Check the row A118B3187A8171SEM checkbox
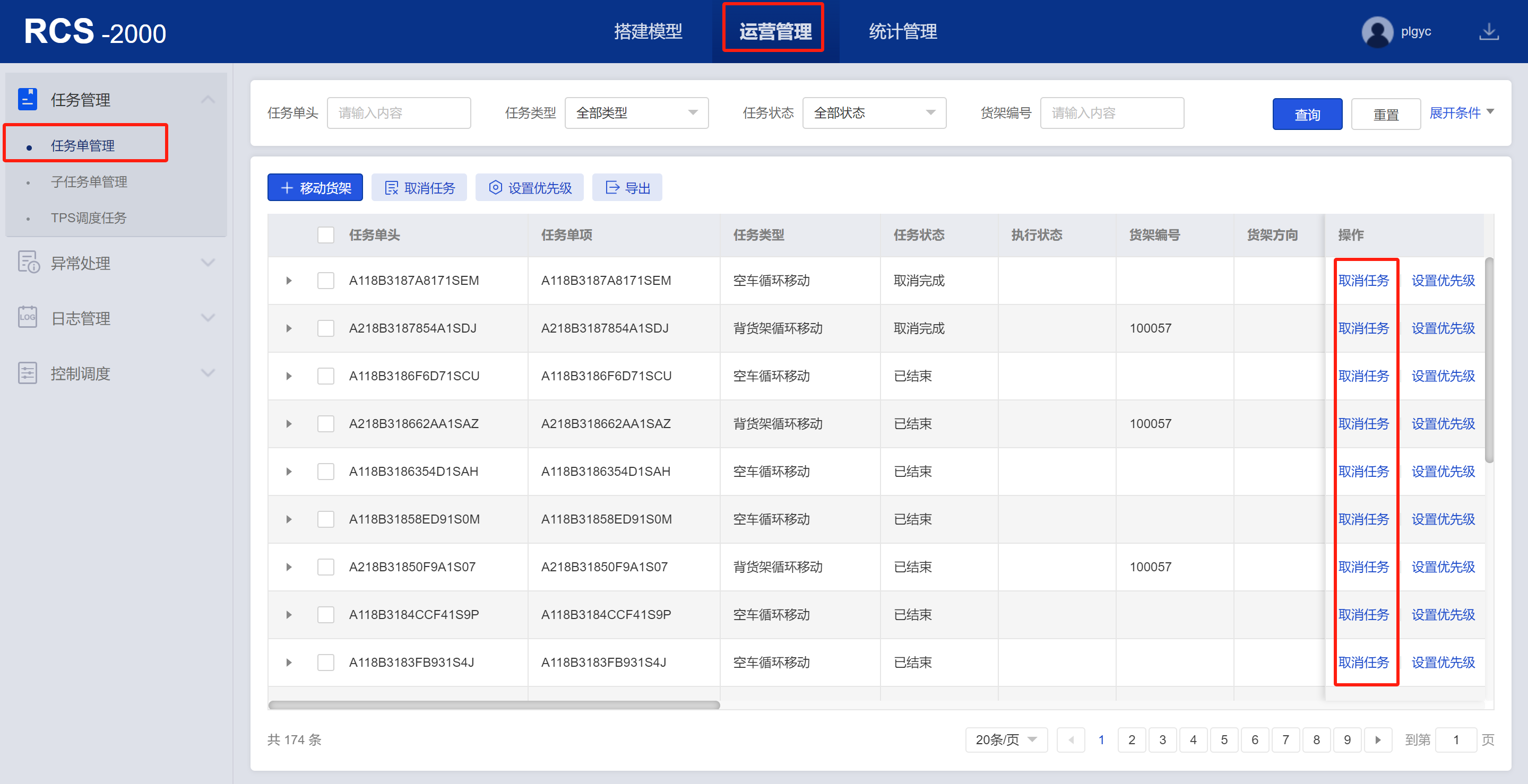 326,281
